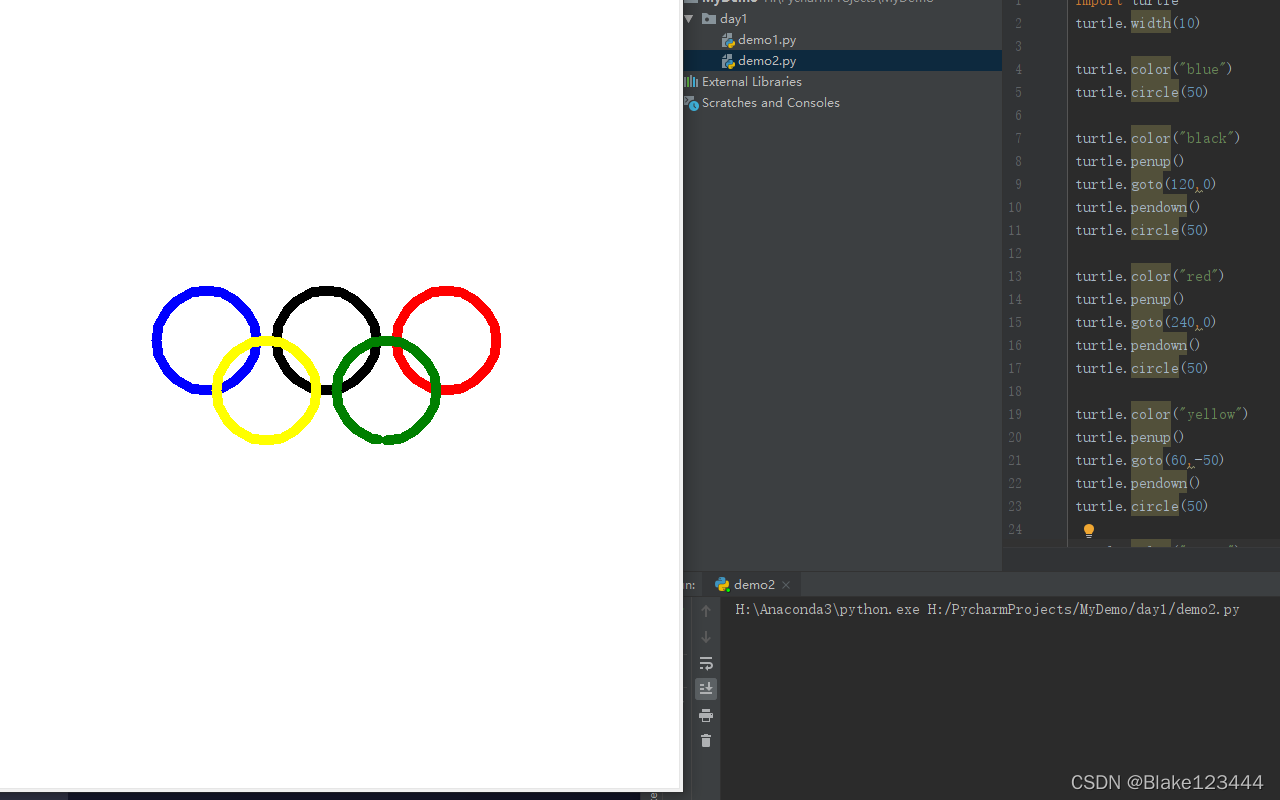
Task: Click the demo1.py Python file icon
Action: click(x=728, y=40)
